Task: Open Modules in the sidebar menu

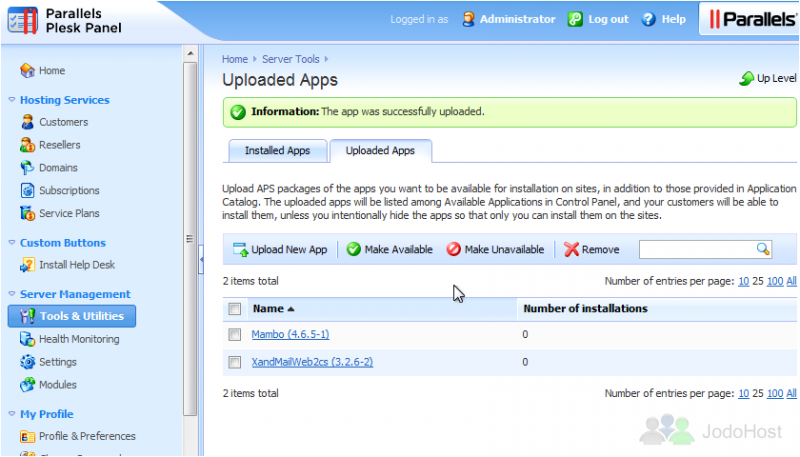Action: [x=58, y=385]
